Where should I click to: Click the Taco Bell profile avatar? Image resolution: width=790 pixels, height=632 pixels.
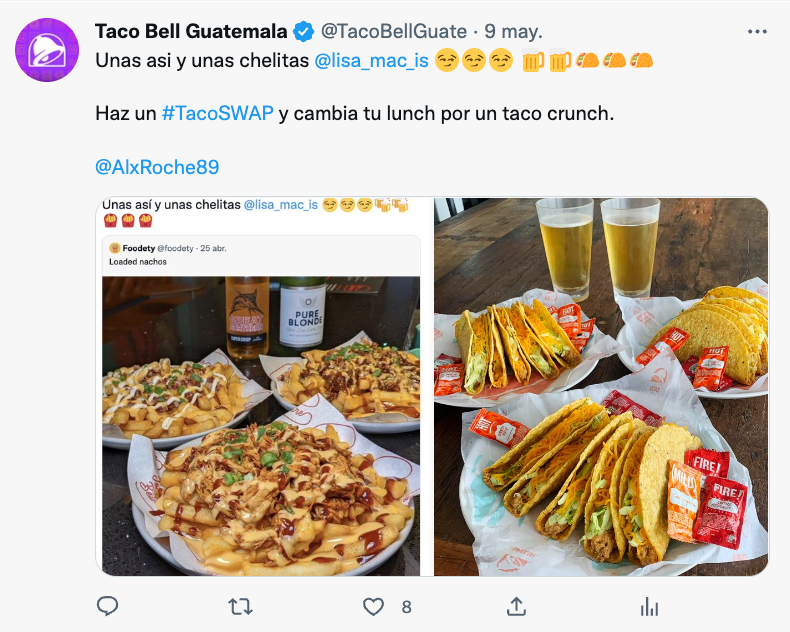click(47, 50)
